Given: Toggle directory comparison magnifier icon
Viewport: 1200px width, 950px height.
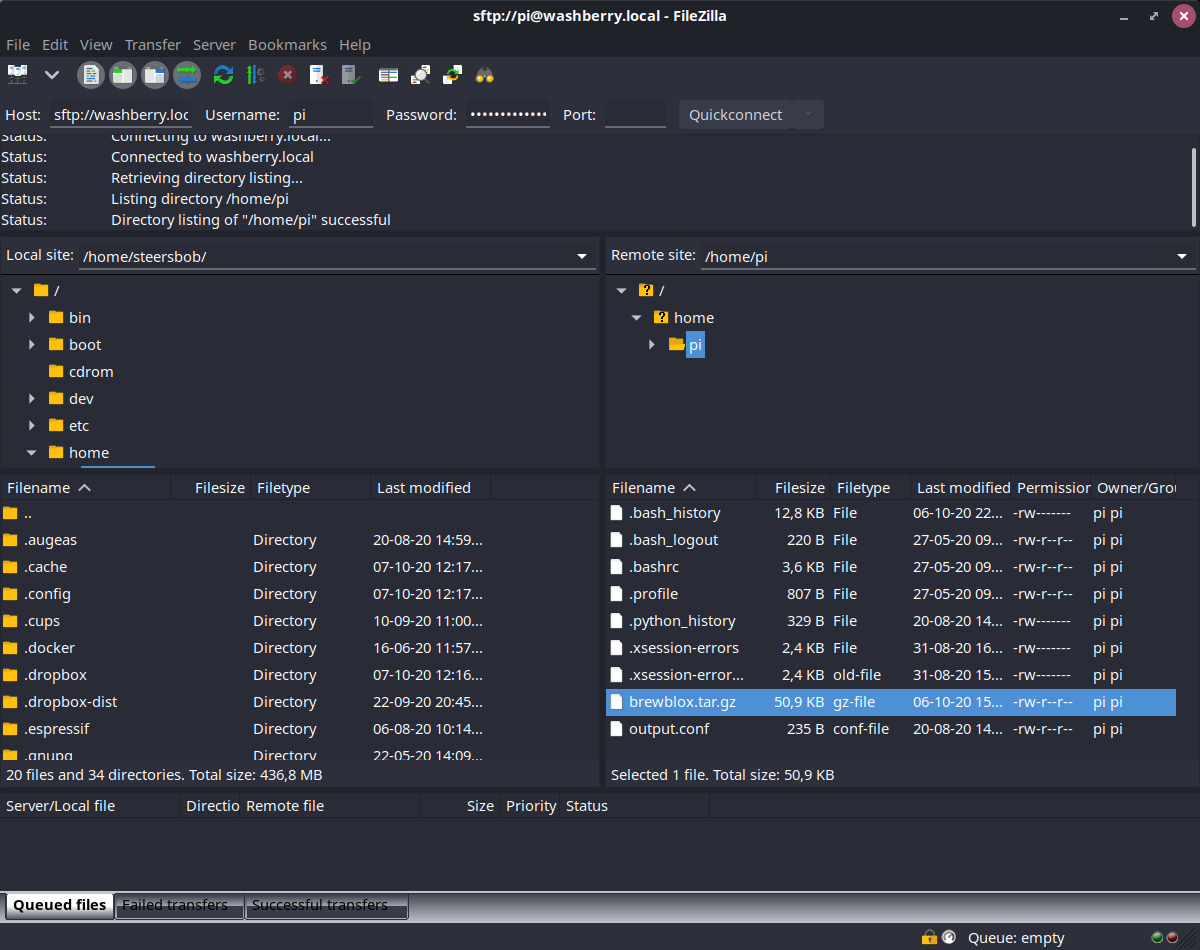Looking at the screenshot, I should coord(421,75).
